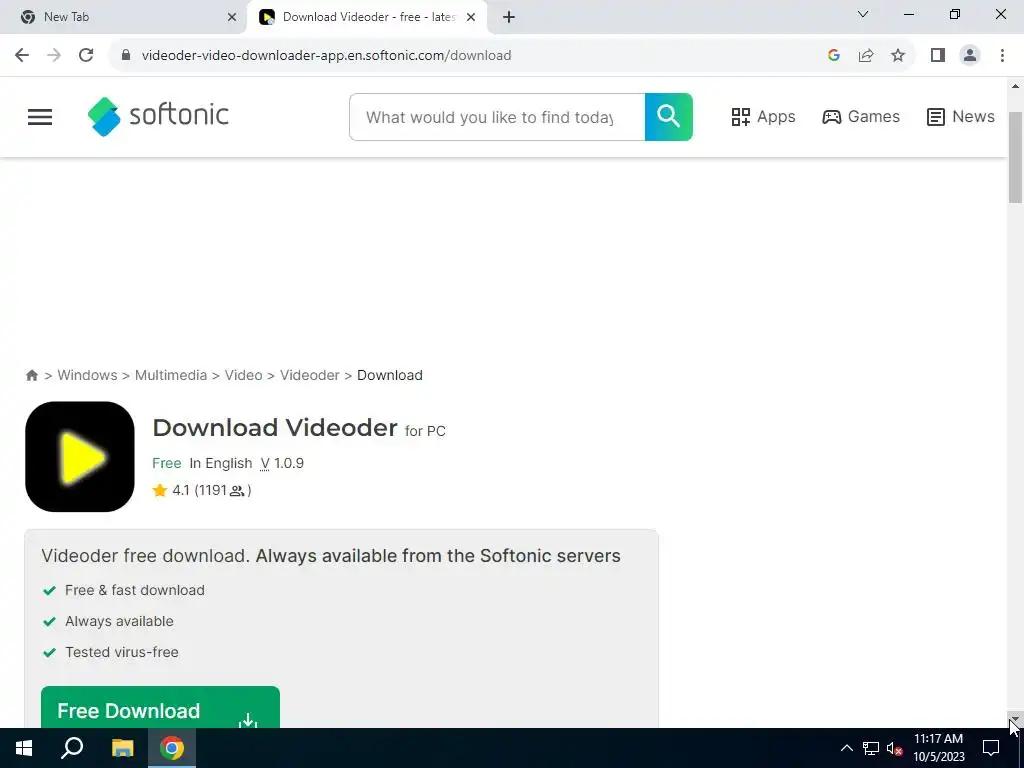Go back with the browser back arrow

22,56
